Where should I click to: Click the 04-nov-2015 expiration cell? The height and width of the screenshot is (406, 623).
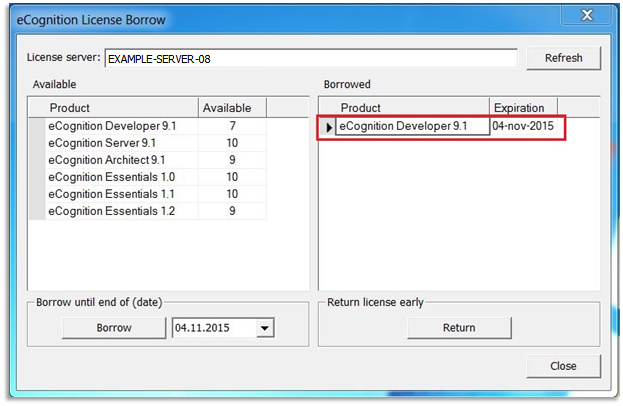(x=523, y=126)
